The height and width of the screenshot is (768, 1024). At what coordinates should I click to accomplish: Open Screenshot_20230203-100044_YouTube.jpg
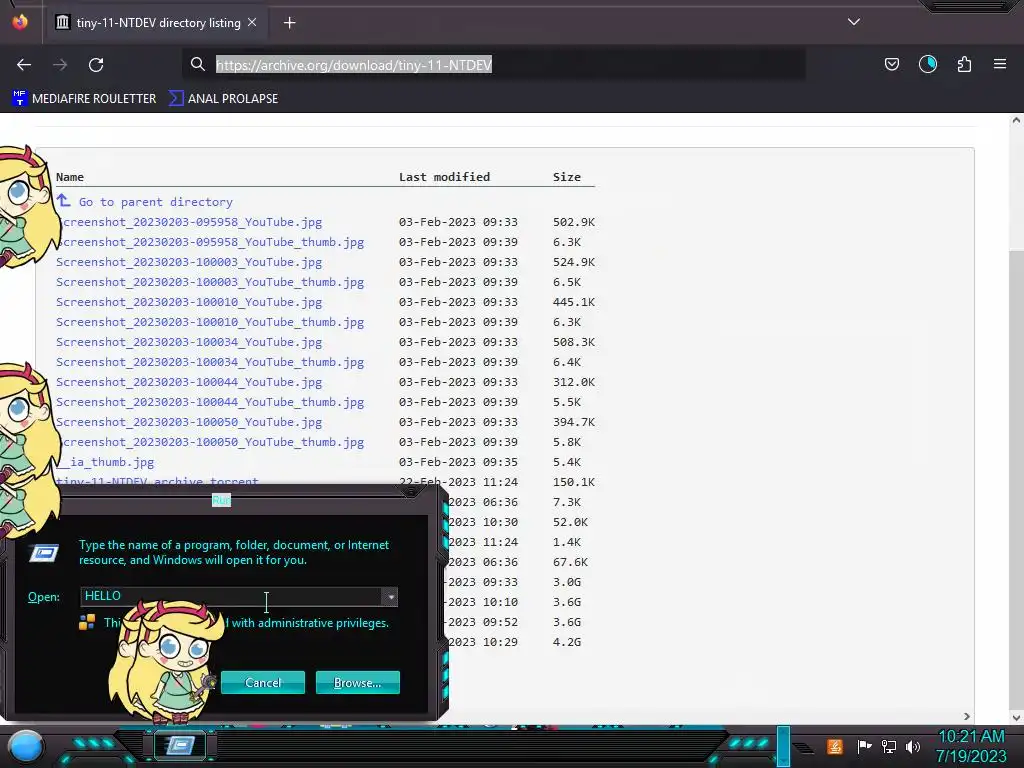click(x=189, y=382)
